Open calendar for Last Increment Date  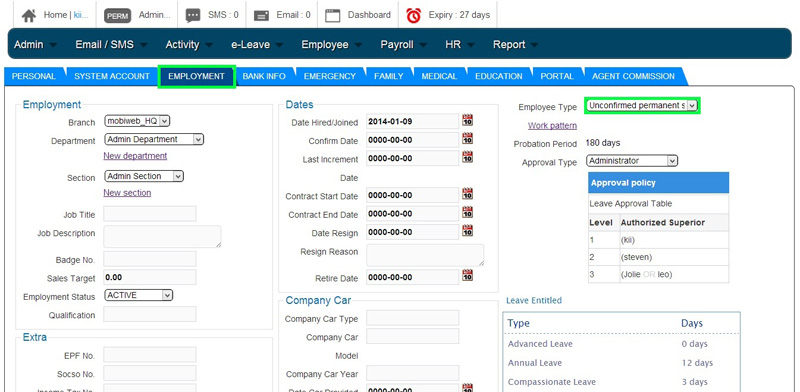pos(467,157)
